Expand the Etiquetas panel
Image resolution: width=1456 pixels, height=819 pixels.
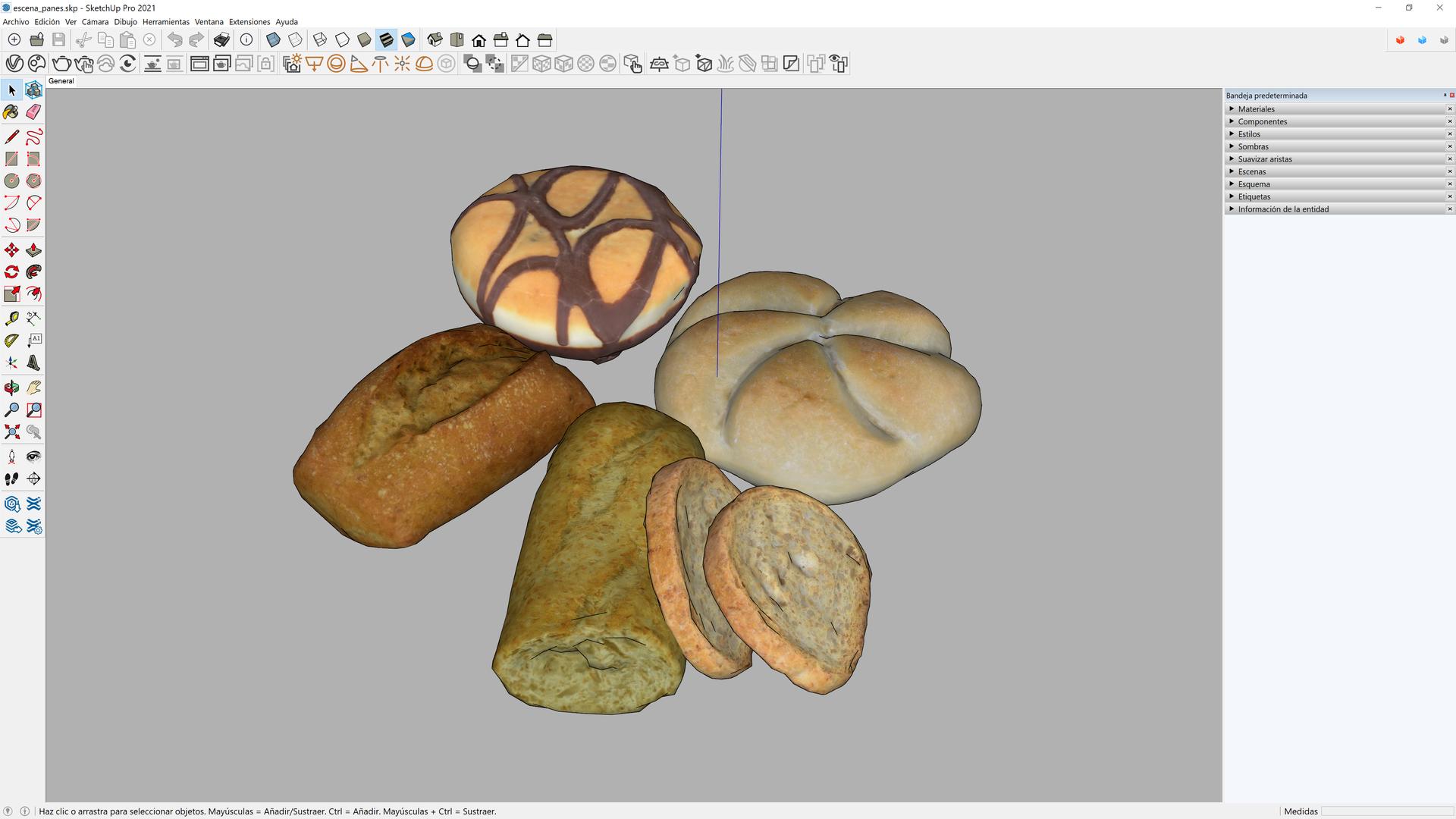click(x=1254, y=197)
